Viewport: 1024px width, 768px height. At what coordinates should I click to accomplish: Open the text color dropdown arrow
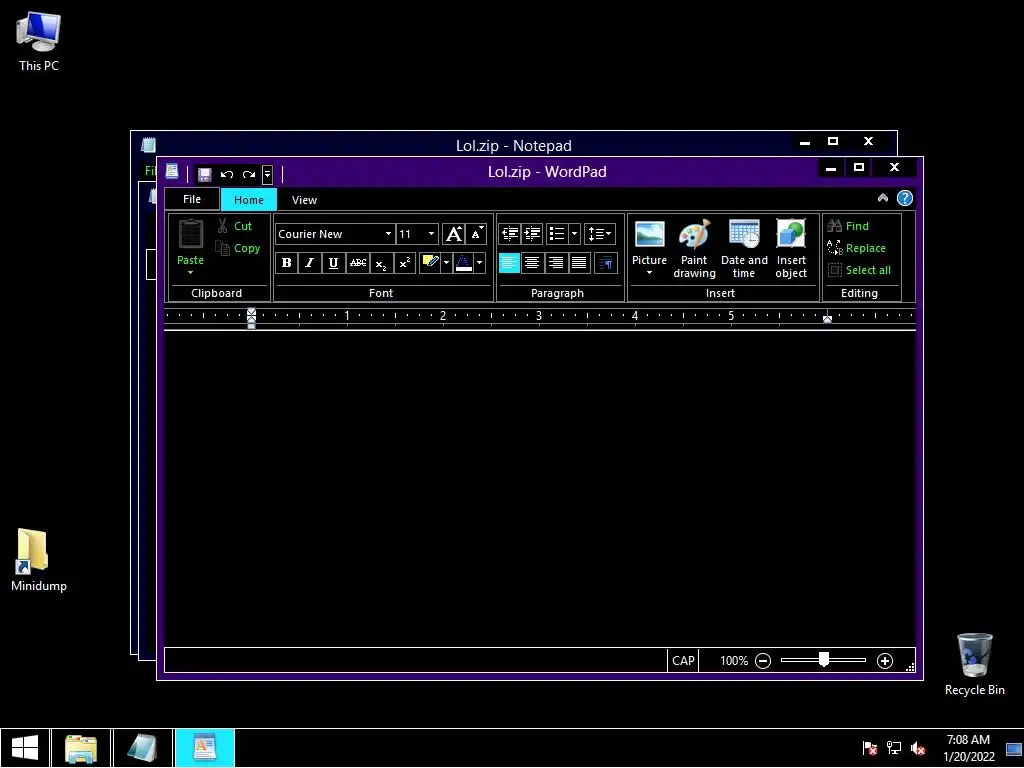point(480,263)
